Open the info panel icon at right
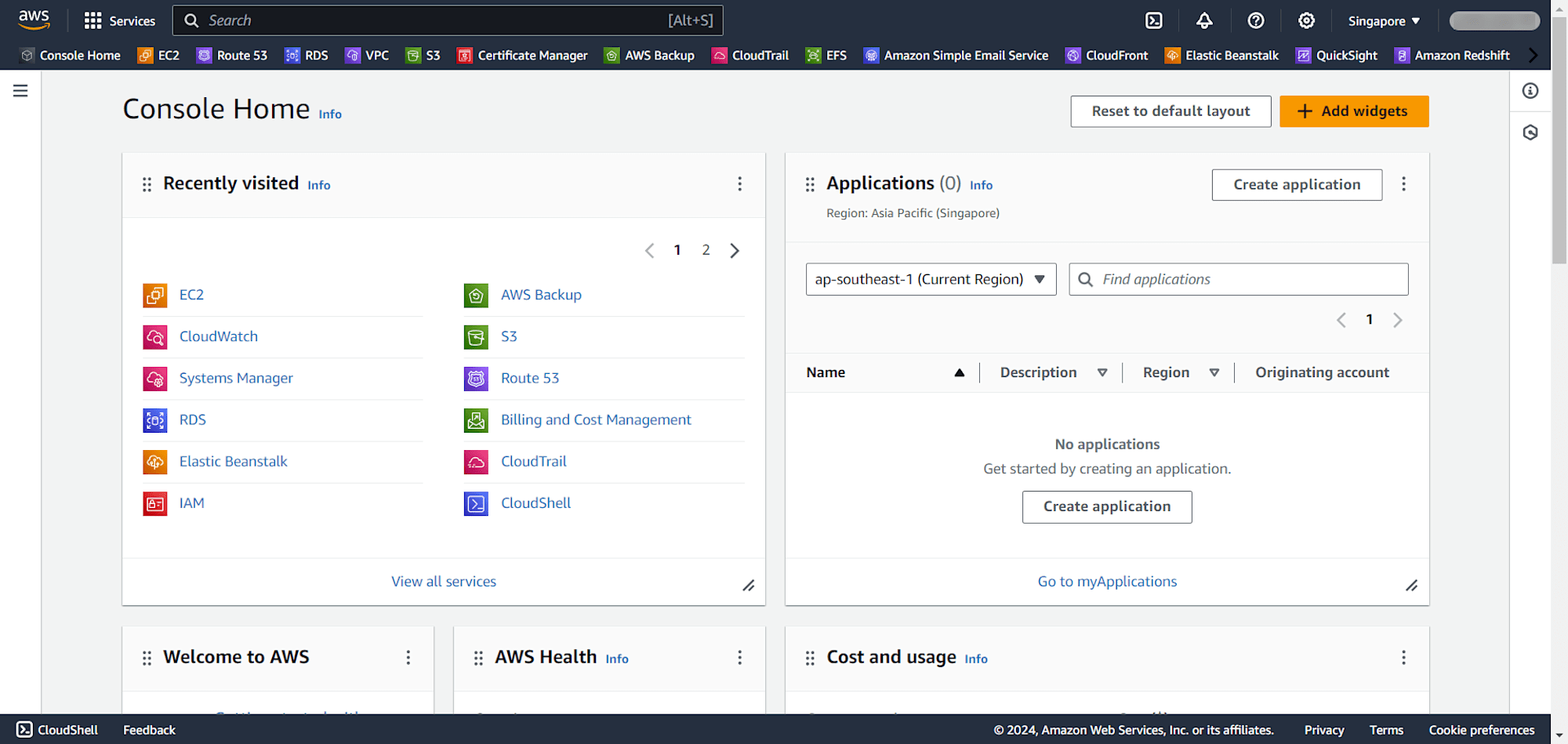This screenshot has width=1568, height=744. click(x=1530, y=91)
